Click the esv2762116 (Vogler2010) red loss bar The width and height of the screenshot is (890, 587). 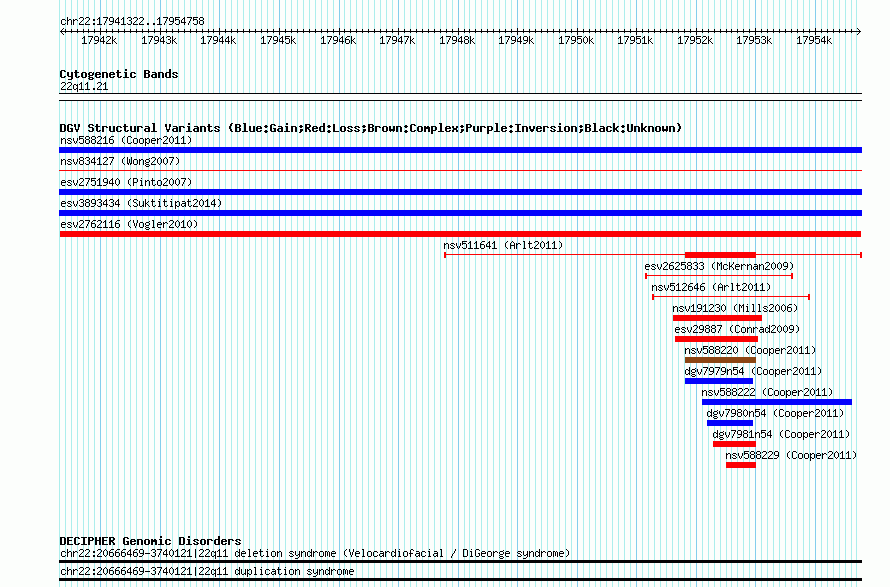[460, 234]
